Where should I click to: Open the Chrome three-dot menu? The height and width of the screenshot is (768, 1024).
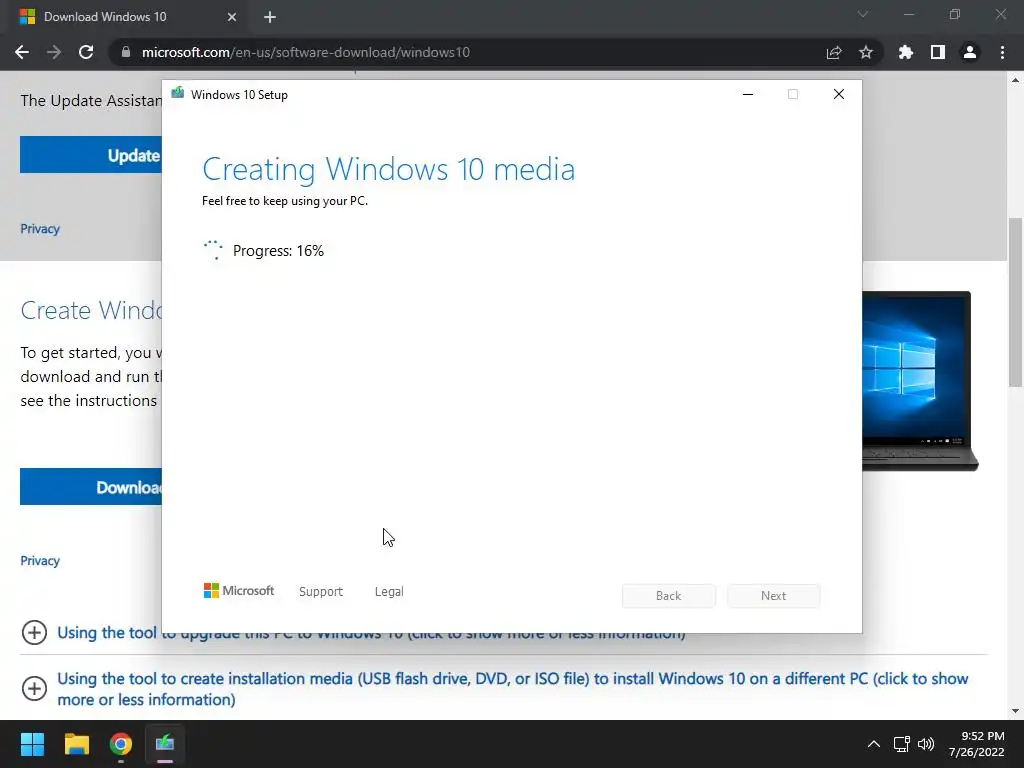[1002, 52]
